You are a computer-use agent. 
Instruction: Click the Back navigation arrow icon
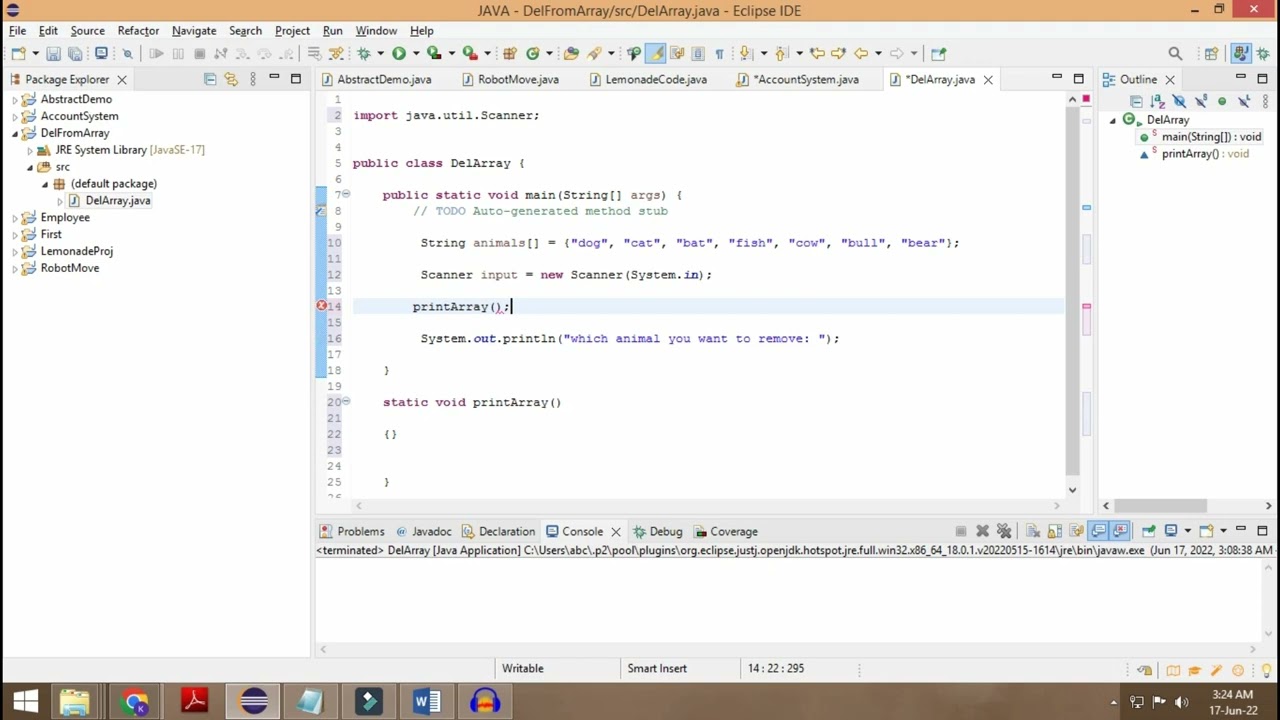tap(861, 53)
